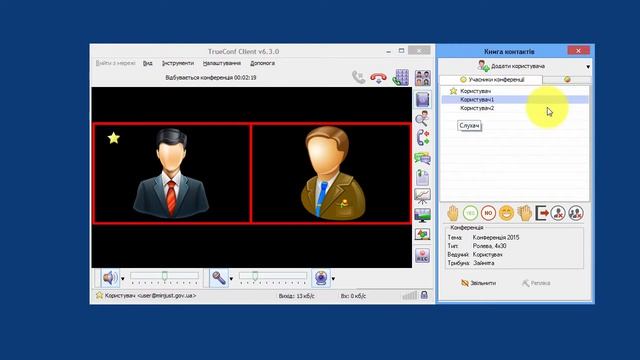Click the grey call handset icon
This screenshot has width=640, height=360.
click(x=358, y=77)
